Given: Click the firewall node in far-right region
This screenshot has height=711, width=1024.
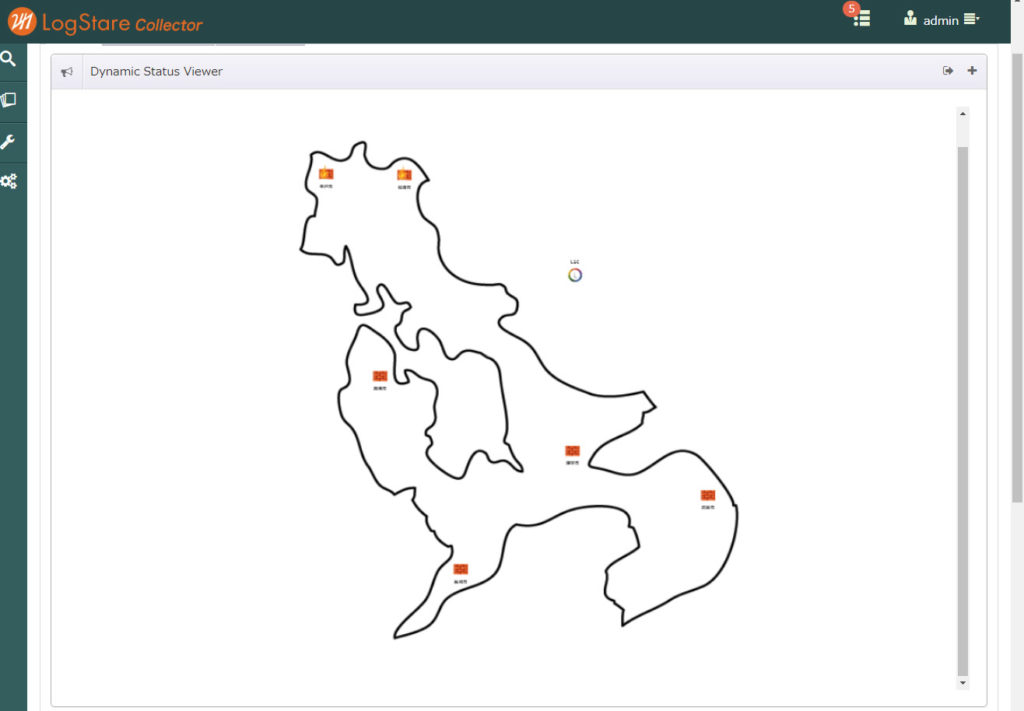Looking at the screenshot, I should point(708,495).
